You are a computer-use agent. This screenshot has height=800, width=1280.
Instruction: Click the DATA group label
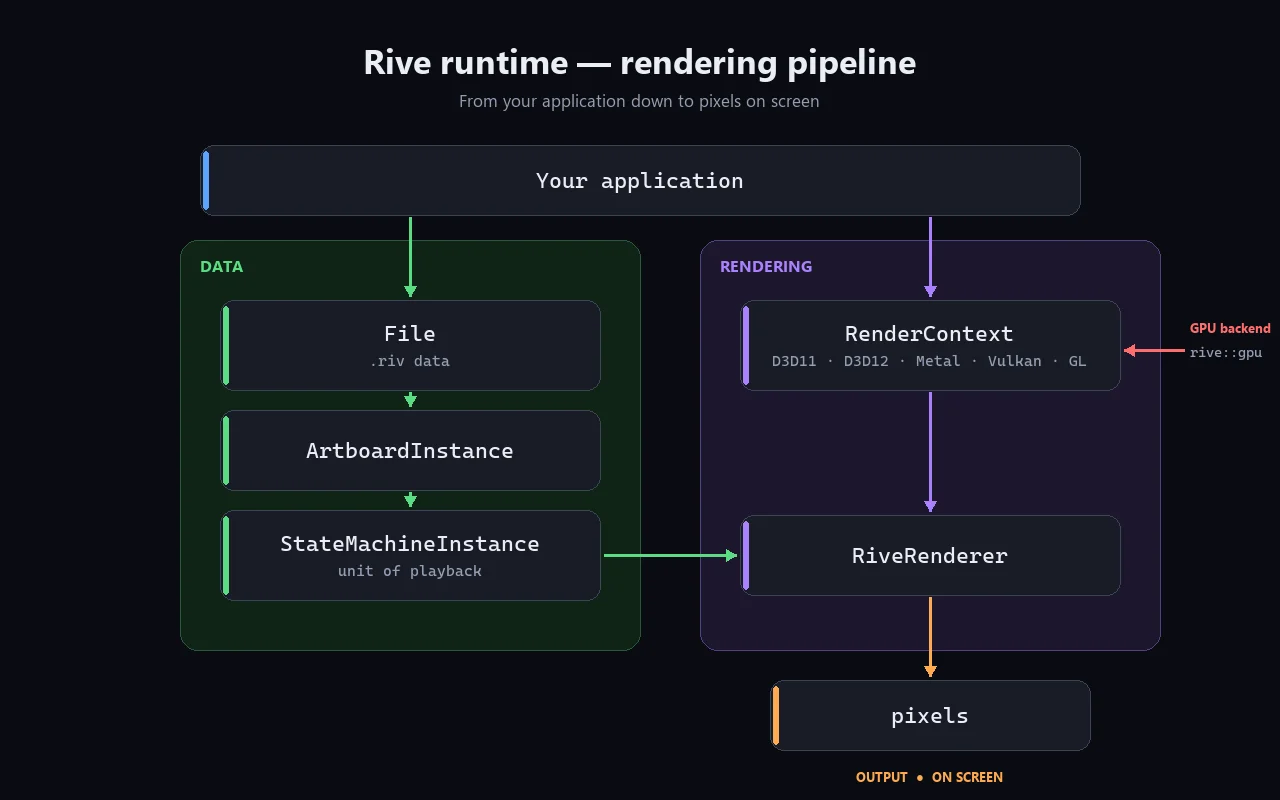pos(221,267)
